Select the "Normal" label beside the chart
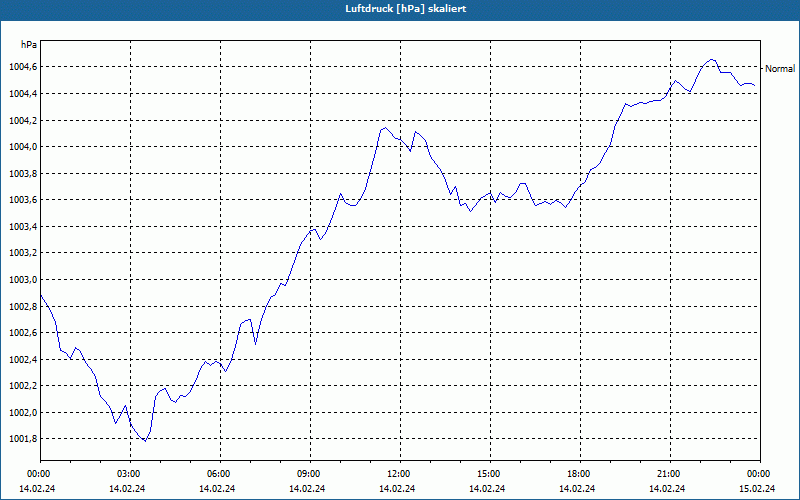This screenshot has width=800, height=500. click(780, 68)
